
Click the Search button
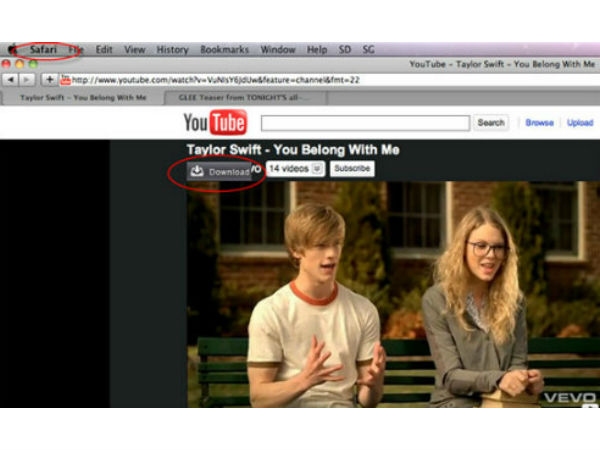[491, 123]
